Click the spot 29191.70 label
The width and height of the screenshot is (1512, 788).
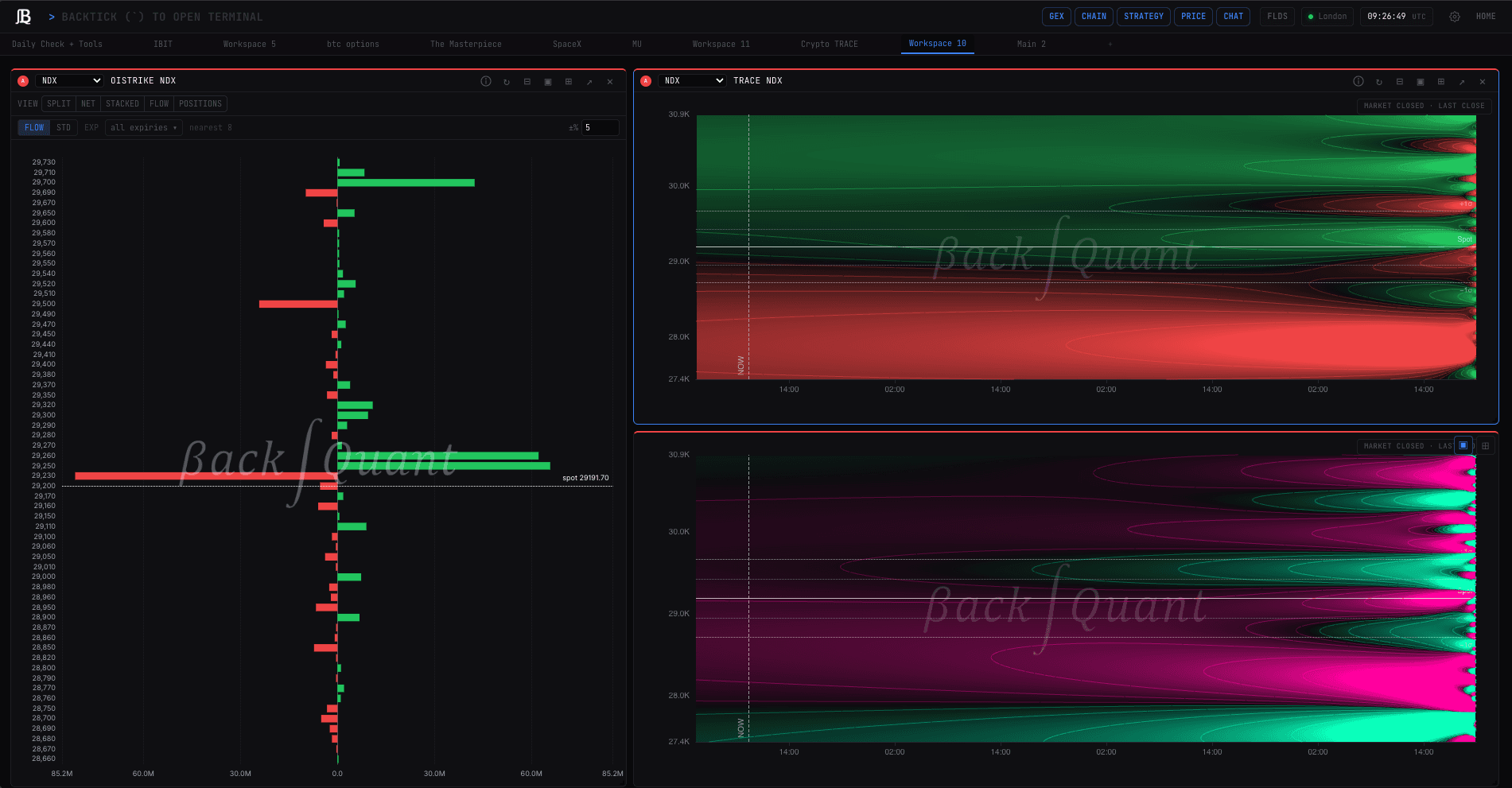(x=585, y=478)
